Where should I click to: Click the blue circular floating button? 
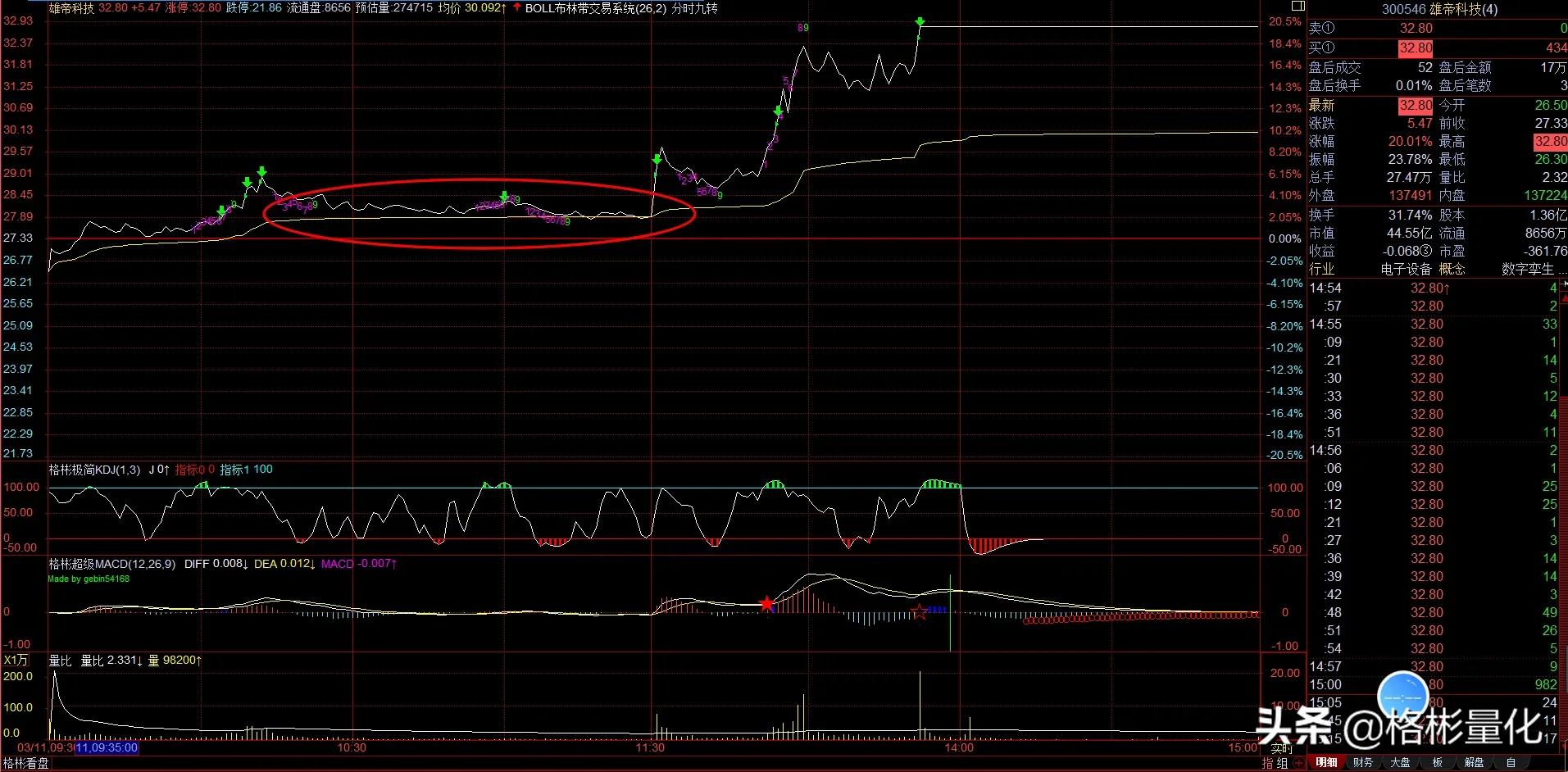[x=1403, y=697]
